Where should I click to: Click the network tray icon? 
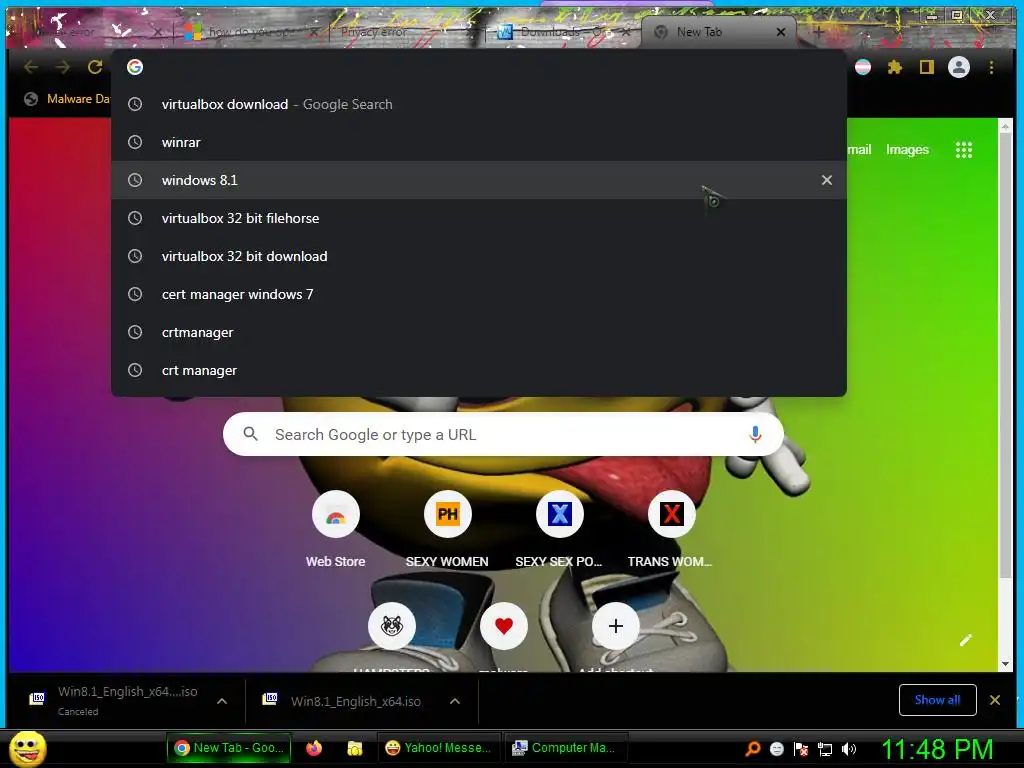(825, 750)
